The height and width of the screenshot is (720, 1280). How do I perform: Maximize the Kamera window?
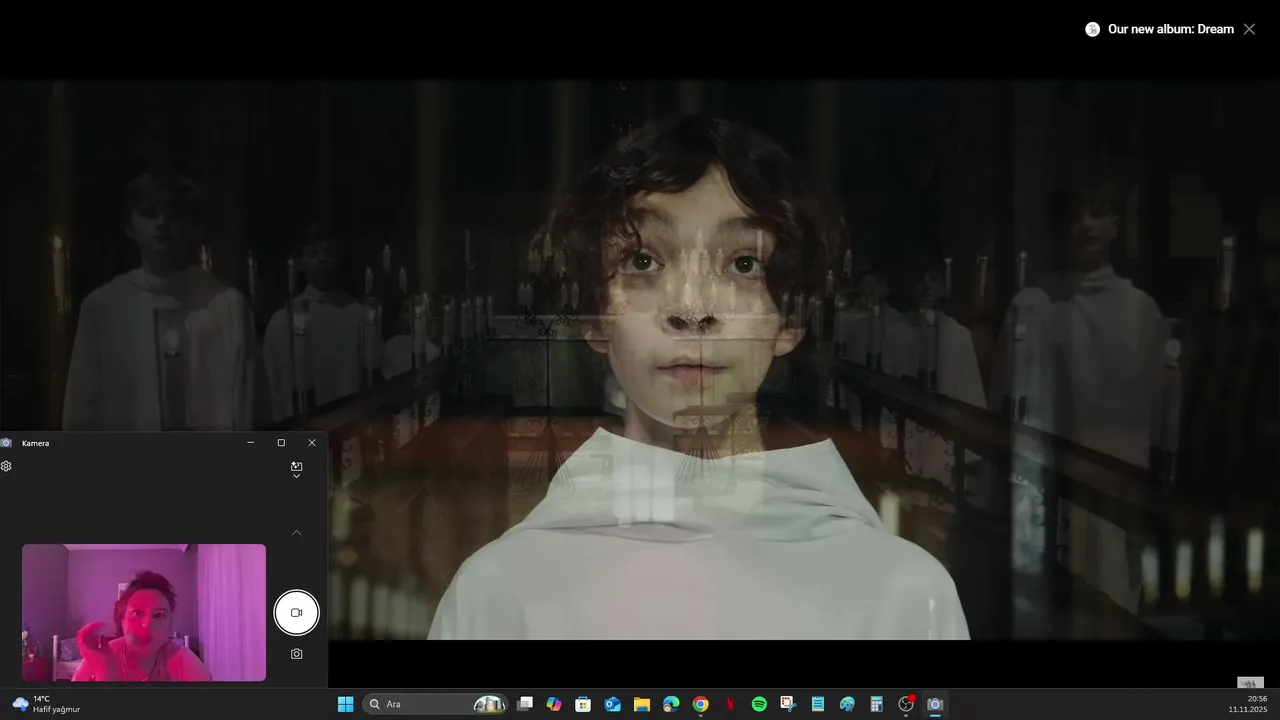click(281, 442)
